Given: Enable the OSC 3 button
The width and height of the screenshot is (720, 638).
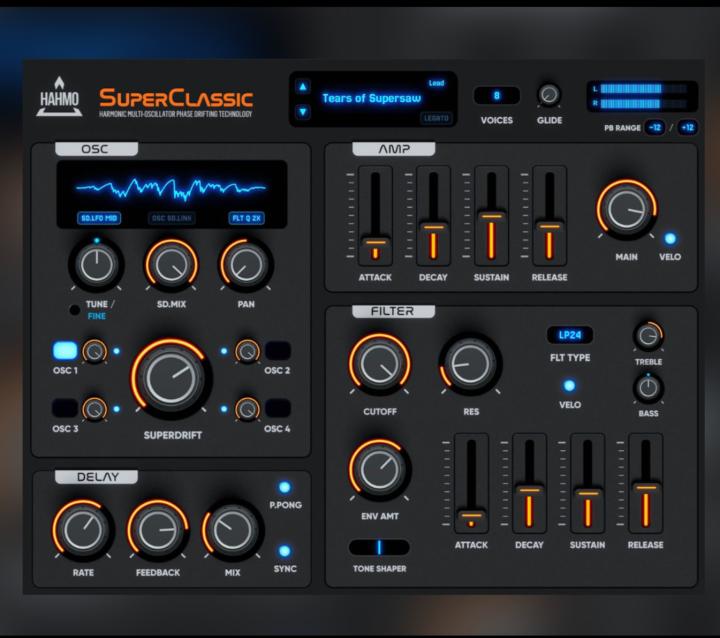Looking at the screenshot, I should pos(65,408).
